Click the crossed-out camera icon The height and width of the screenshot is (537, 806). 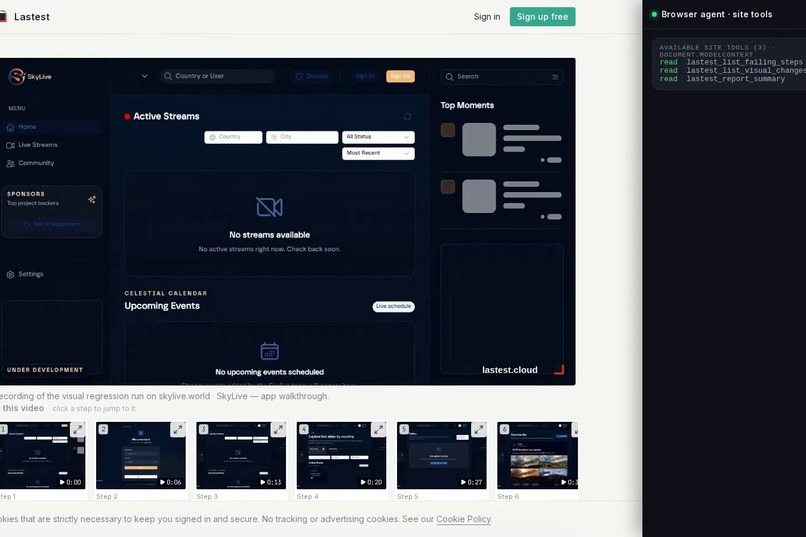269,207
